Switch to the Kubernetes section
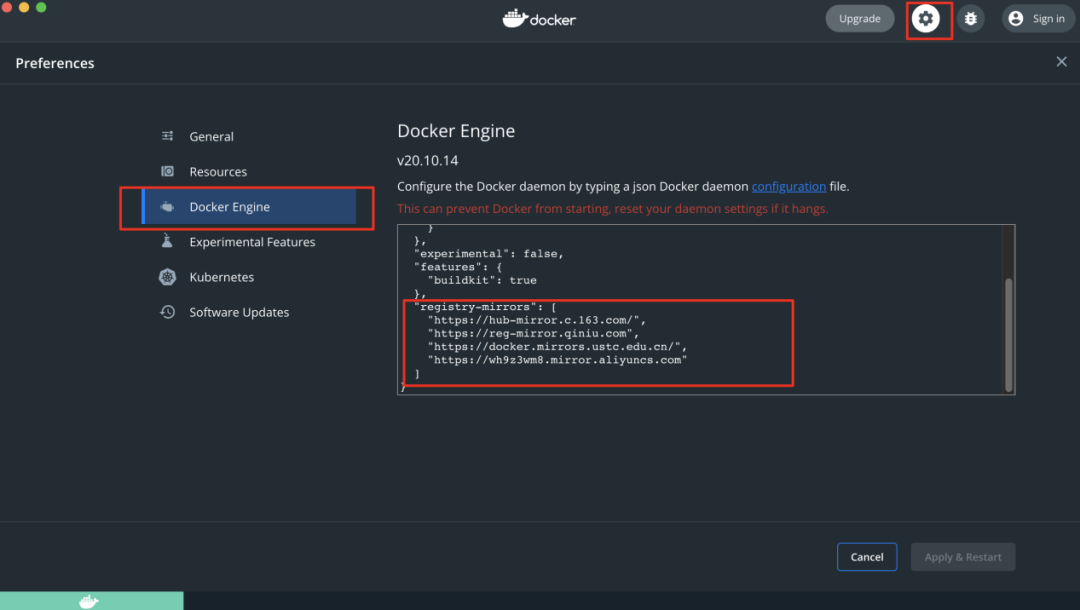1080x610 pixels. (x=221, y=277)
